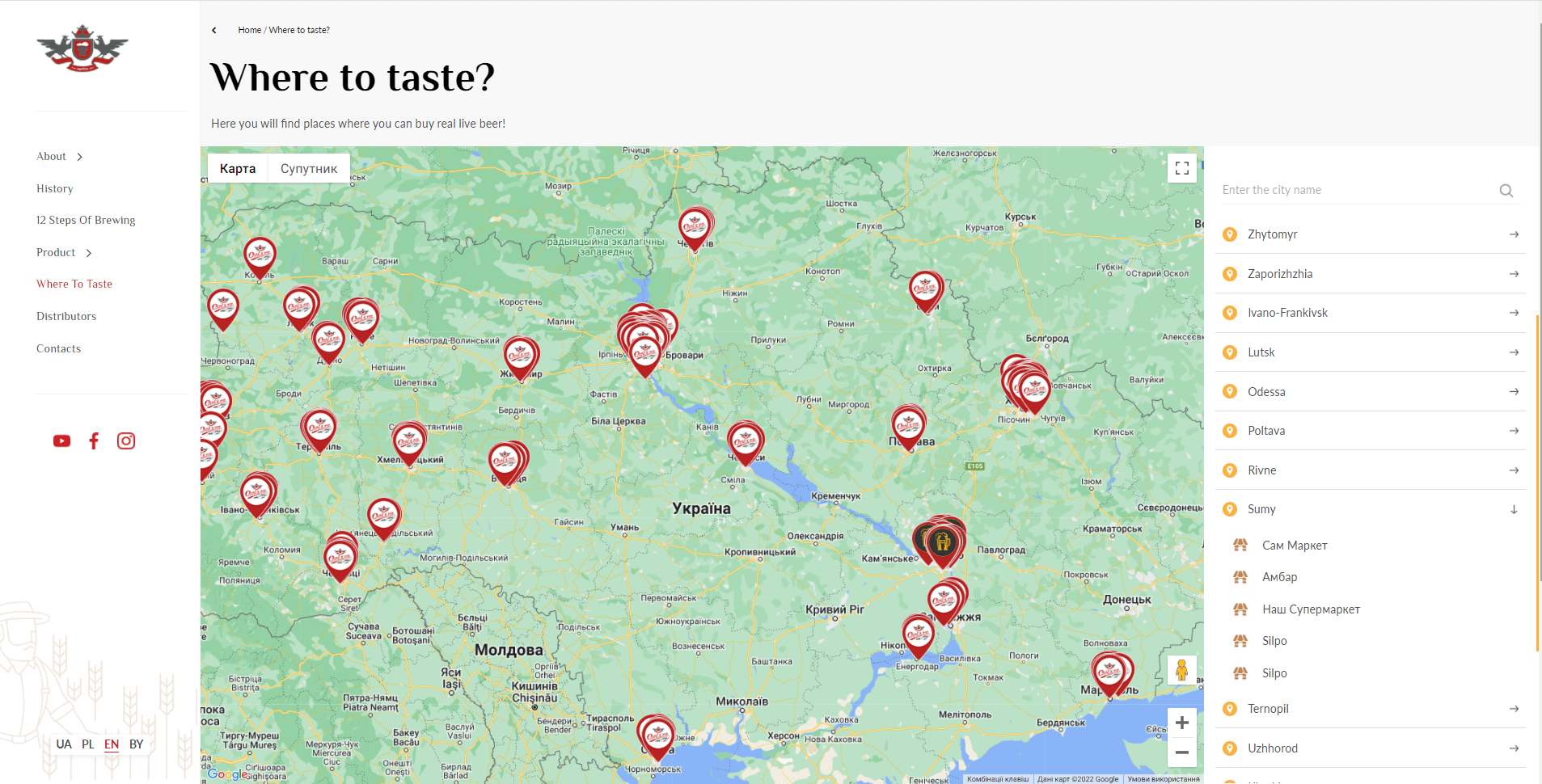Screen dimensions: 1542x784
Task: Open the Instagram social link
Action: 126,440
